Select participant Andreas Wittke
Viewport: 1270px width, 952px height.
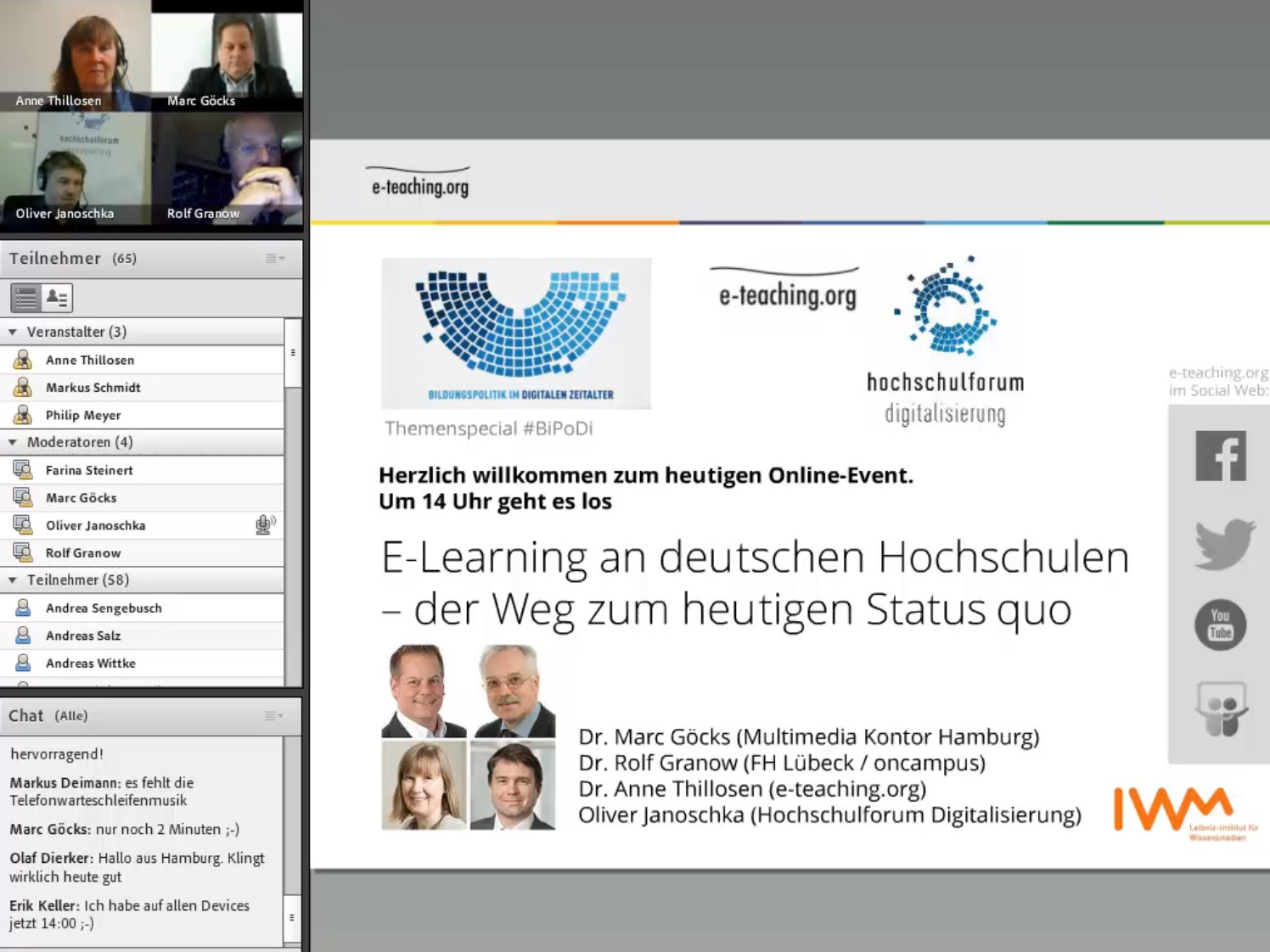point(143,664)
